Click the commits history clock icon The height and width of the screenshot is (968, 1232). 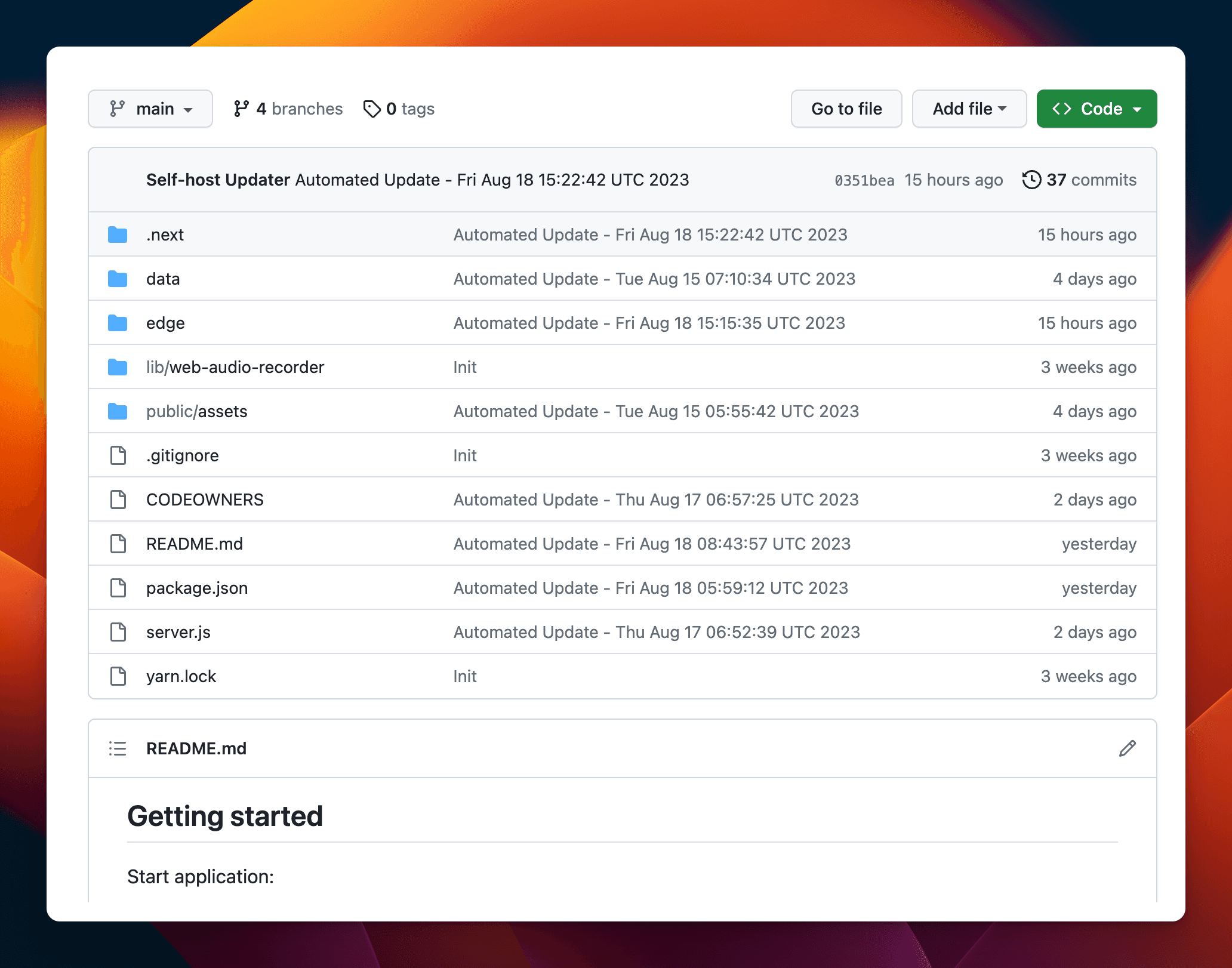1031,180
